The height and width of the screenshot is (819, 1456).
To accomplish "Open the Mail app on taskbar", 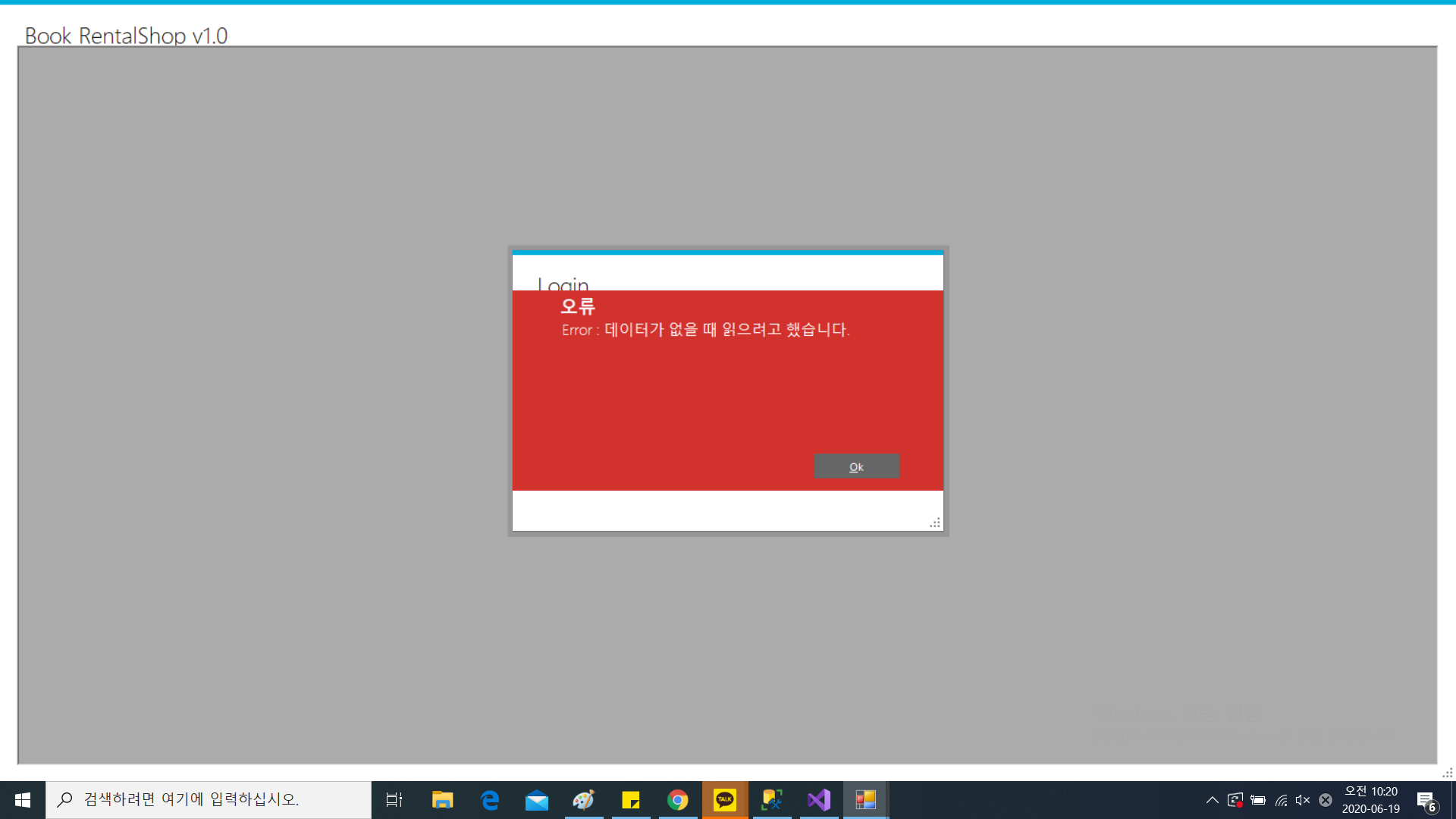I will [537, 800].
